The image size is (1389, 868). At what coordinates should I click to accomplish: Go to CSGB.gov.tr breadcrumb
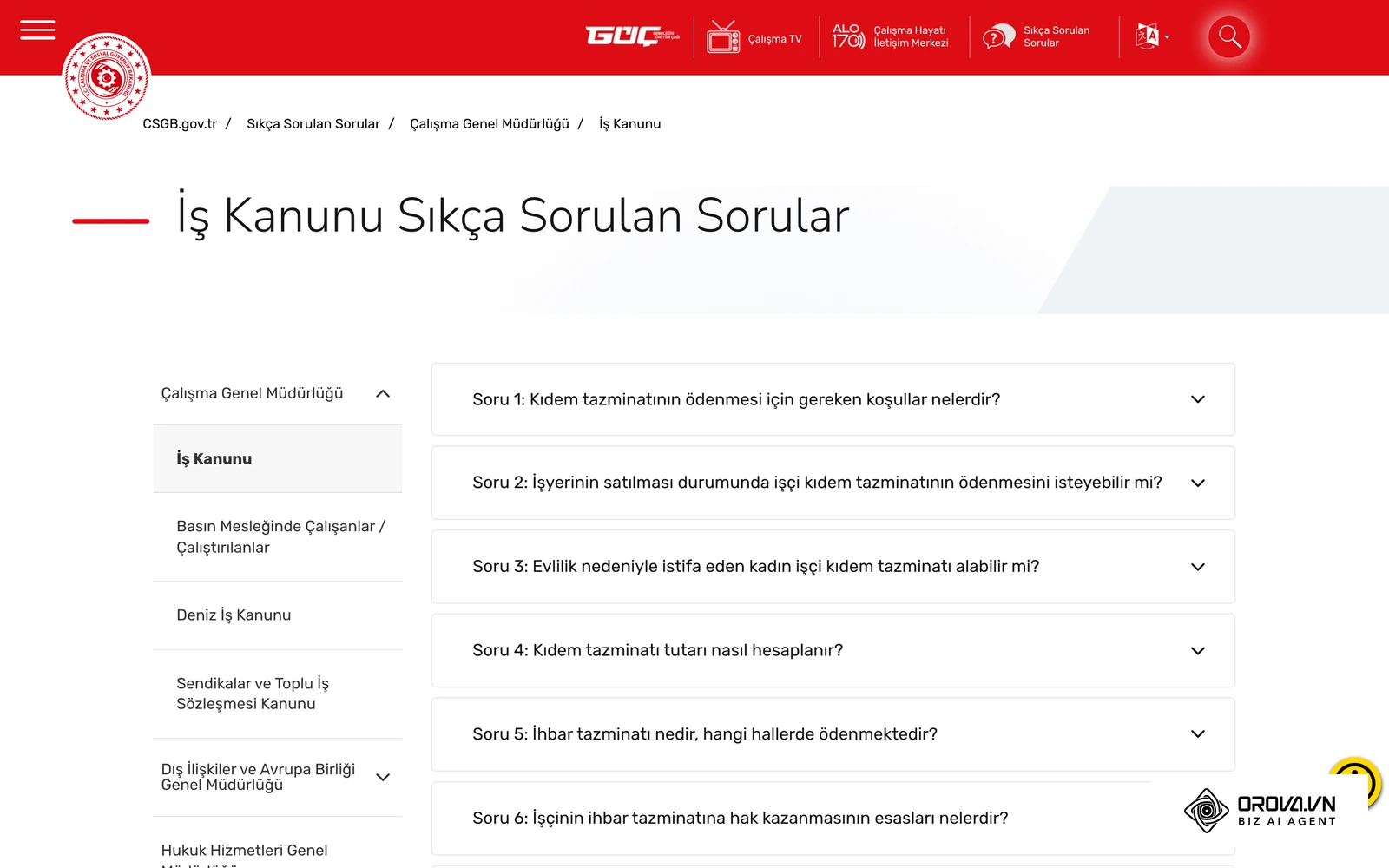tap(180, 124)
